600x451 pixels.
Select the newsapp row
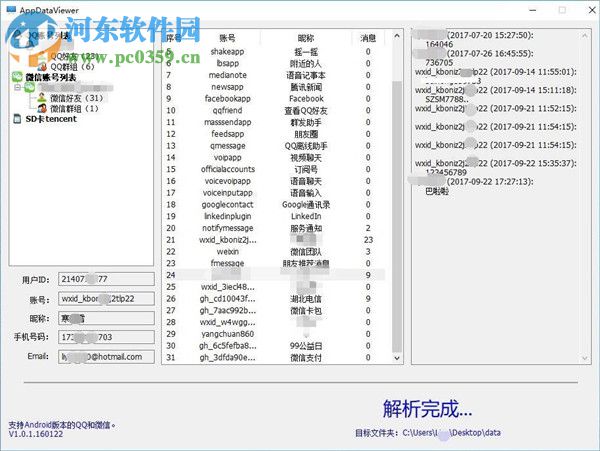click(x=274, y=87)
